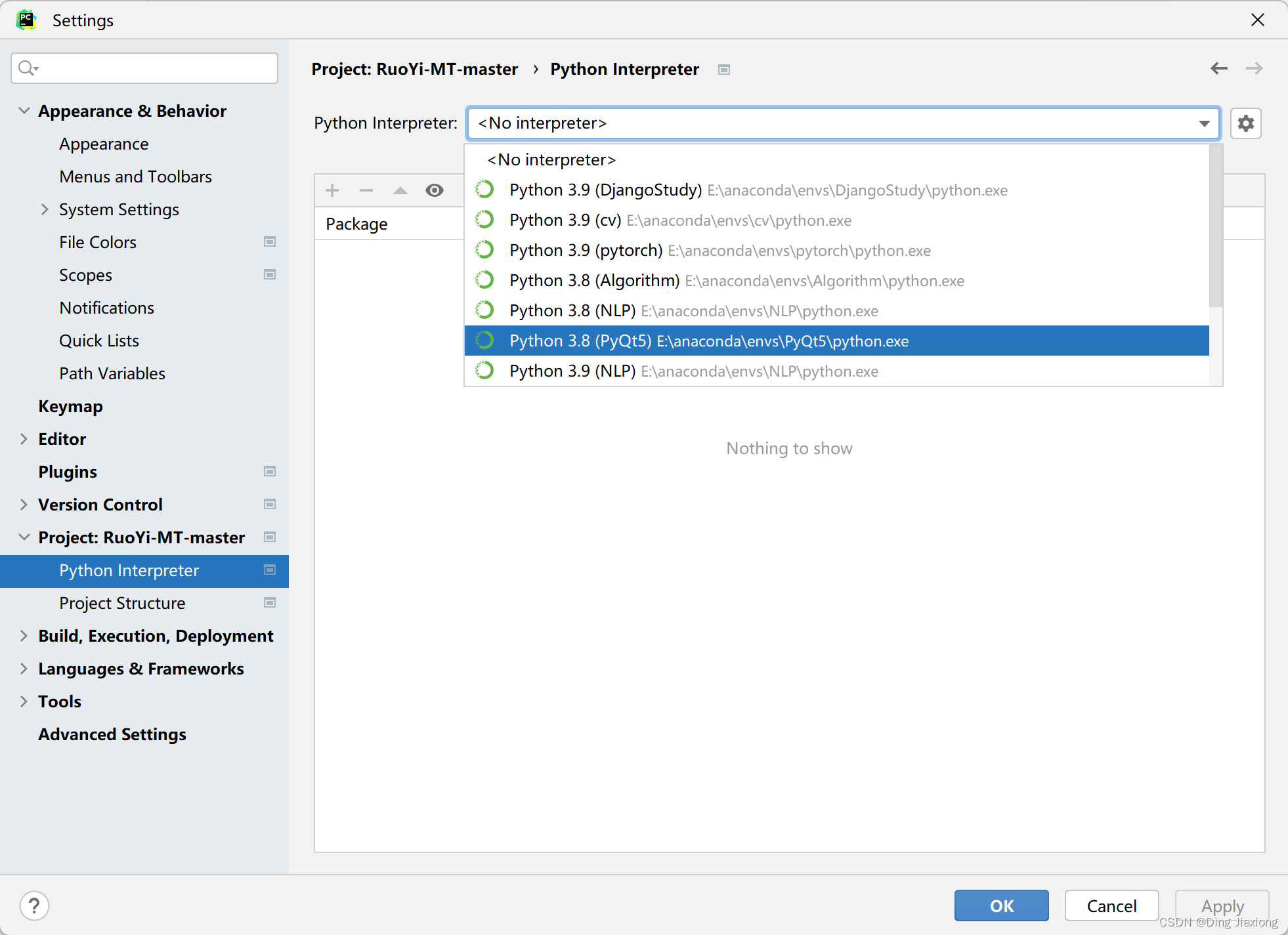Choose Python 3.8 (PyQt5) interpreter
Screen dimensions: 1288x935
click(x=837, y=341)
